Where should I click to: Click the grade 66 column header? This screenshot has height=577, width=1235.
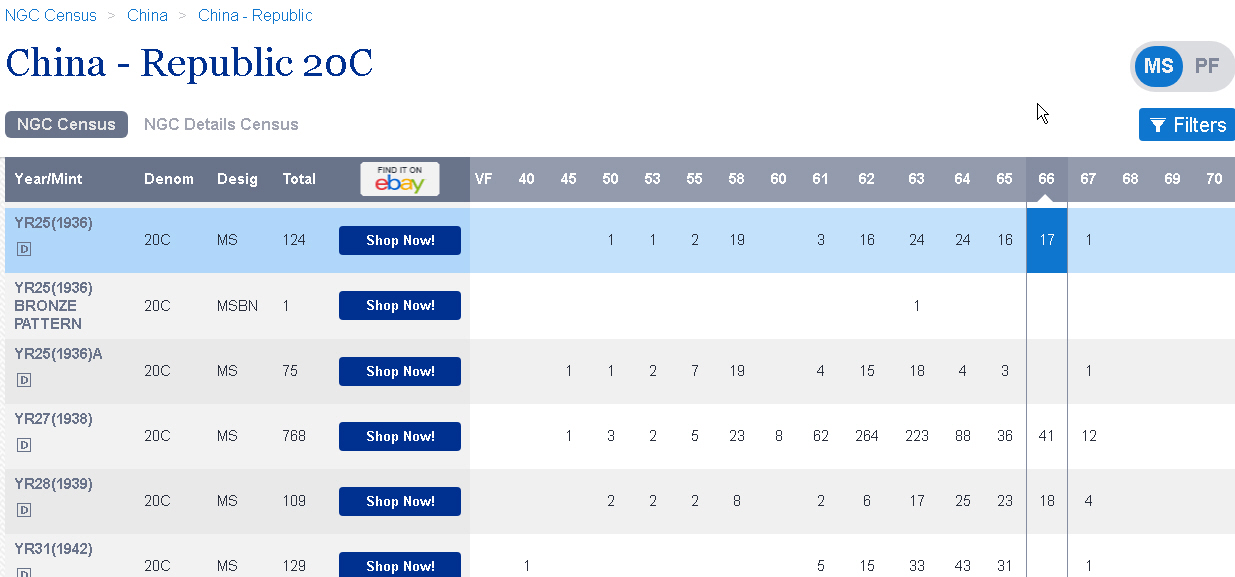(x=1046, y=179)
